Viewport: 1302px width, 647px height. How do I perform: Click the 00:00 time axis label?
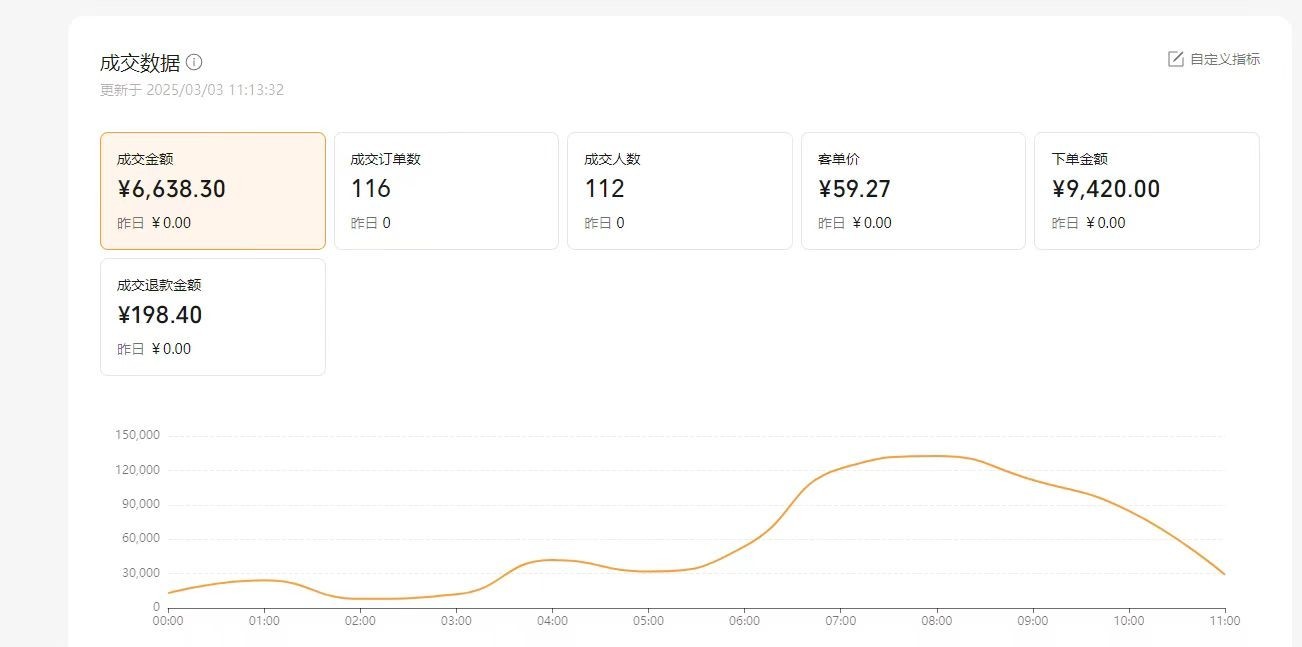pos(168,621)
